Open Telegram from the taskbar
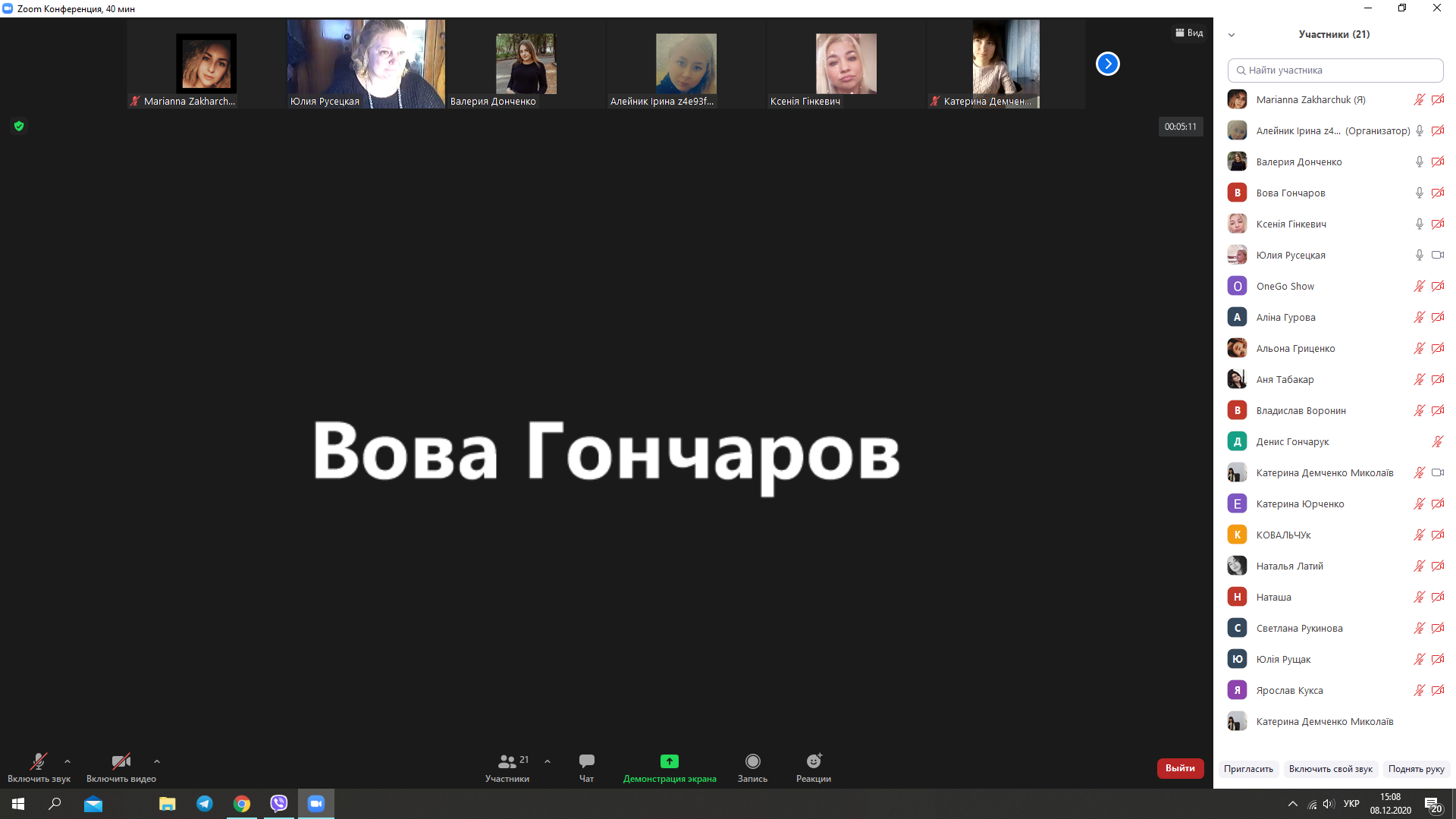This screenshot has width=1456, height=819. coord(205,804)
